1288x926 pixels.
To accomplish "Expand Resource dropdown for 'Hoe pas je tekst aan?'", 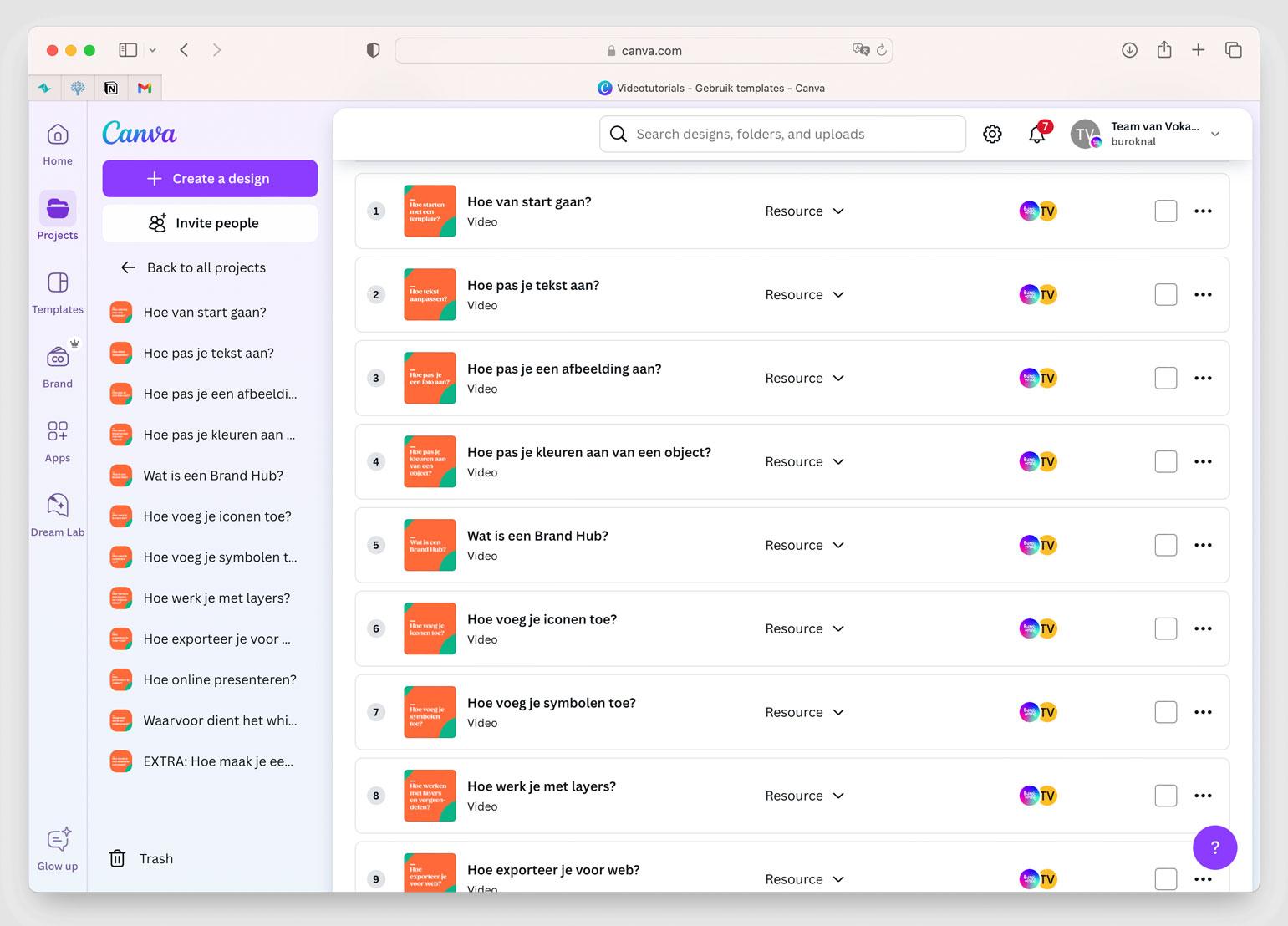I will point(804,295).
